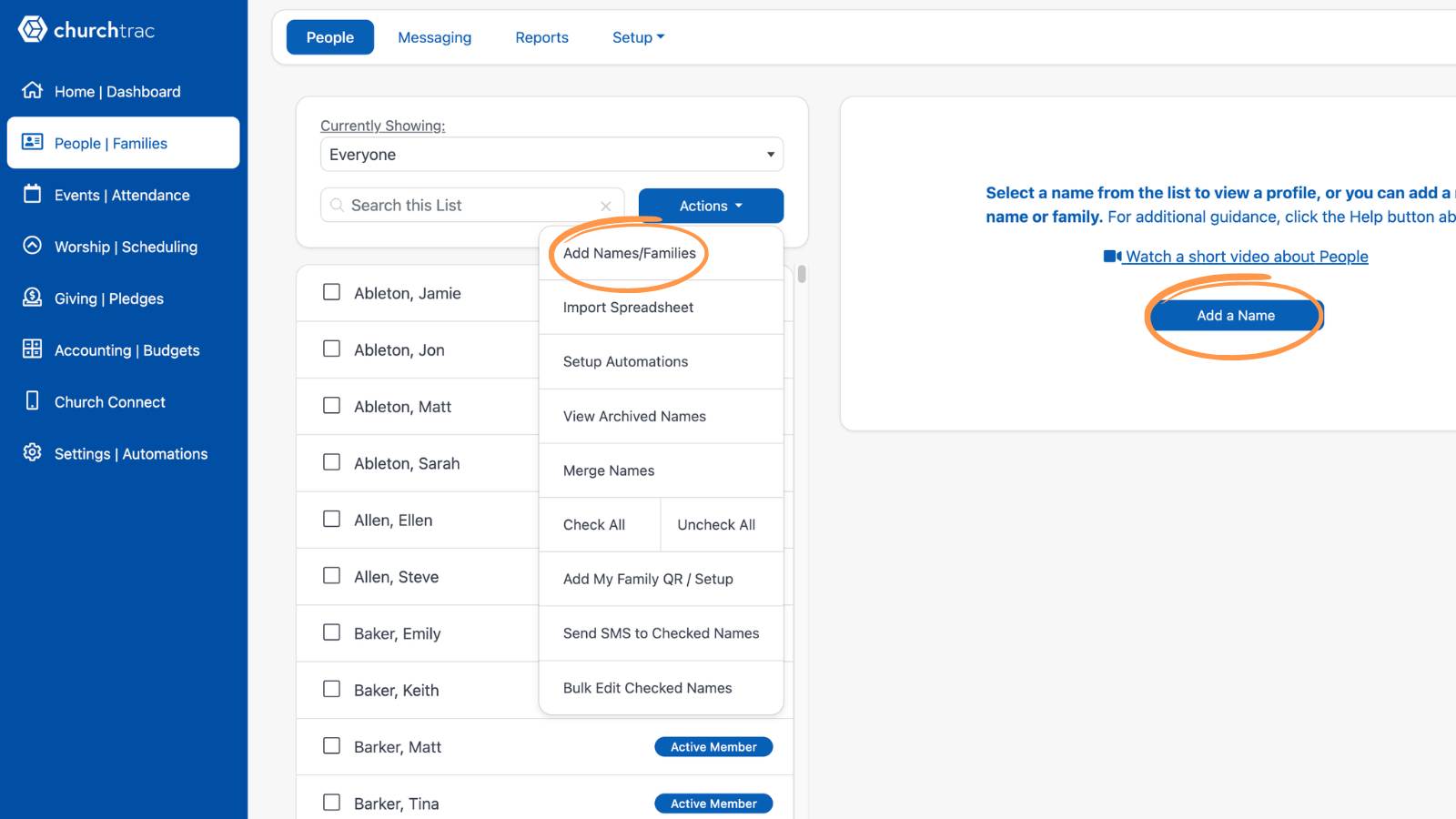This screenshot has height=819, width=1456.
Task: Select View Archived Names
Action: pyautogui.click(x=662, y=416)
